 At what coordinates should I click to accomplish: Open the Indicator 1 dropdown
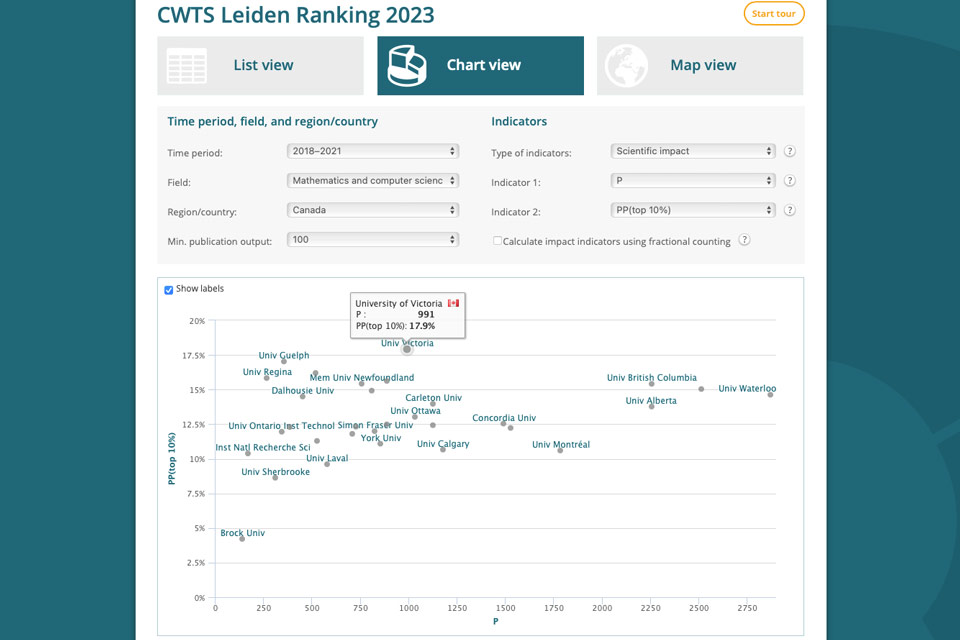[x=693, y=181]
